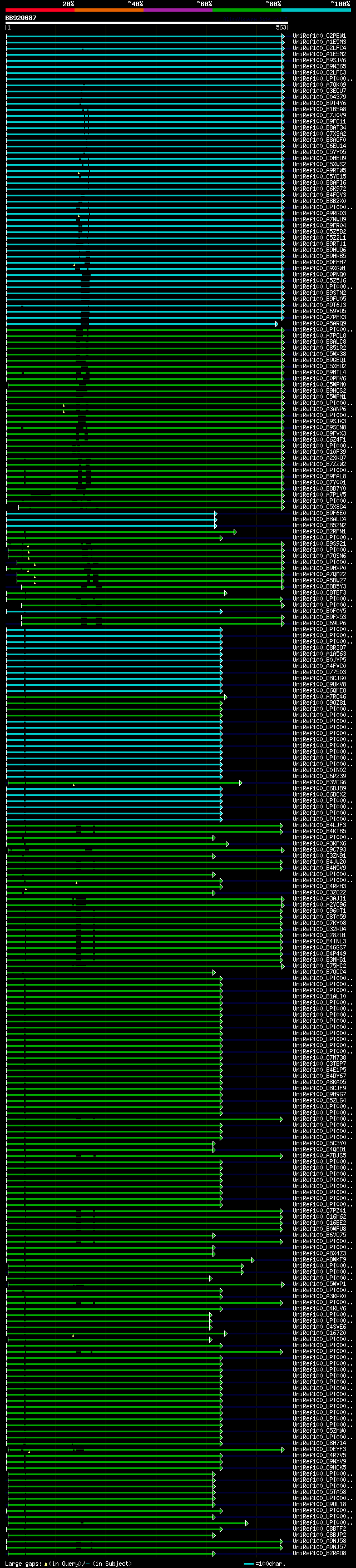Select UniRef100_C5X8G4 hit
The width and height of the screenshot is (356, 1568).
point(319,506)
